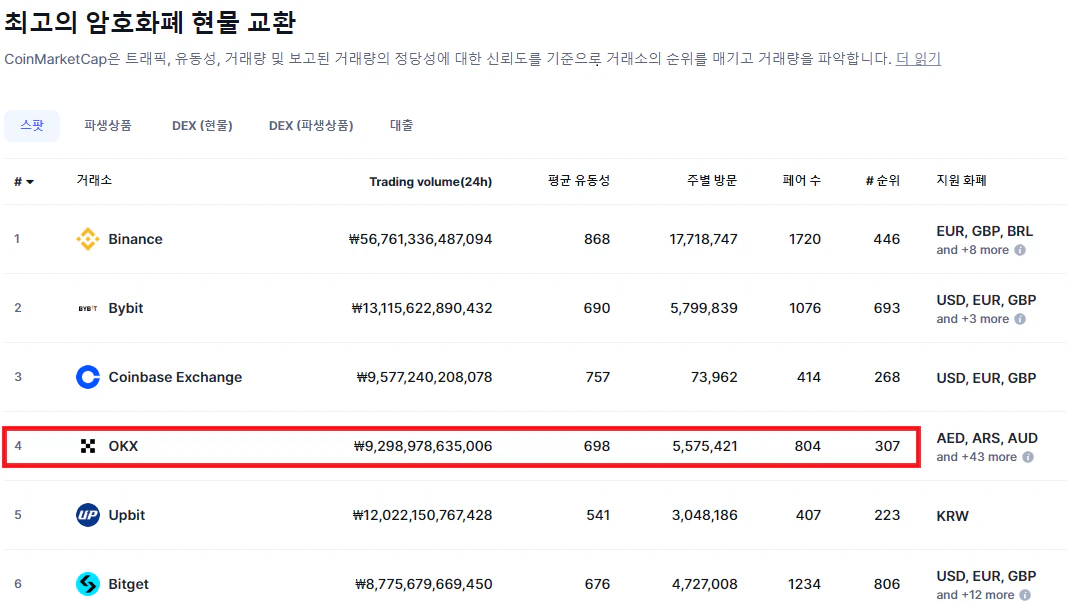Click Bybit volume ₩13,115,622,890,432
This screenshot has width=1067, height=609.
pyautogui.click(x=422, y=308)
